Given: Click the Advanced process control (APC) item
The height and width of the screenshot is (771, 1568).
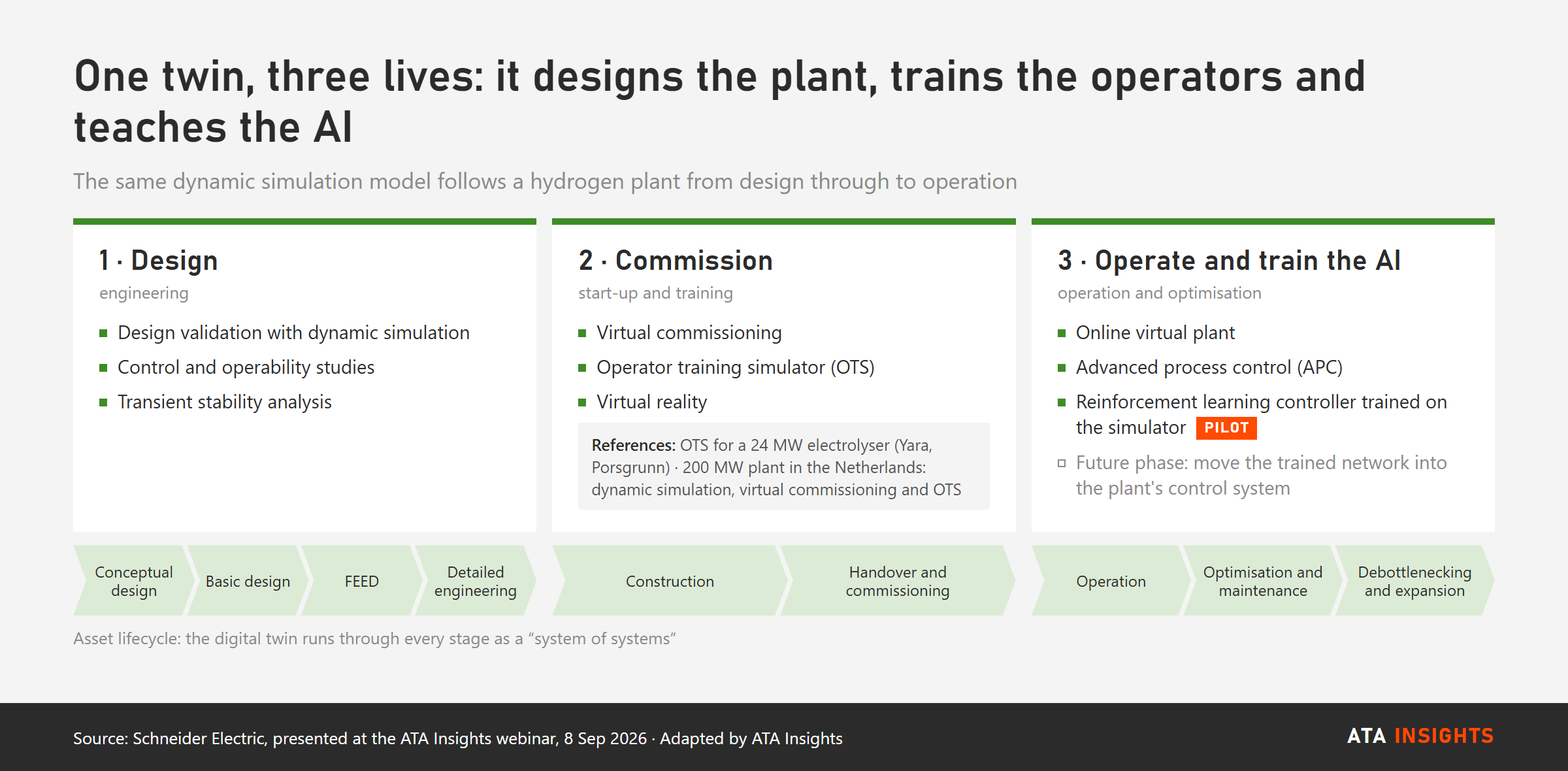Looking at the screenshot, I should click(1209, 367).
